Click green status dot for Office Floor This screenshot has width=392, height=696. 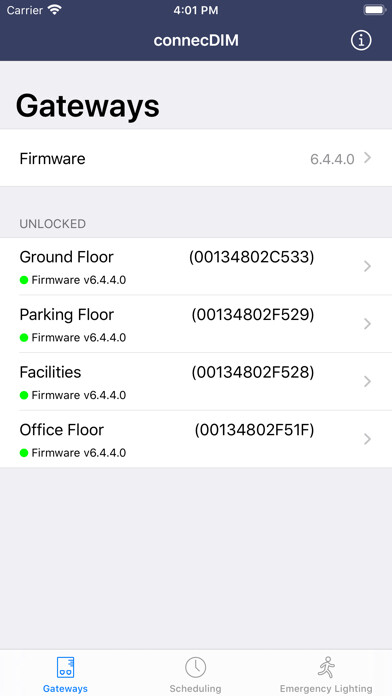24,453
